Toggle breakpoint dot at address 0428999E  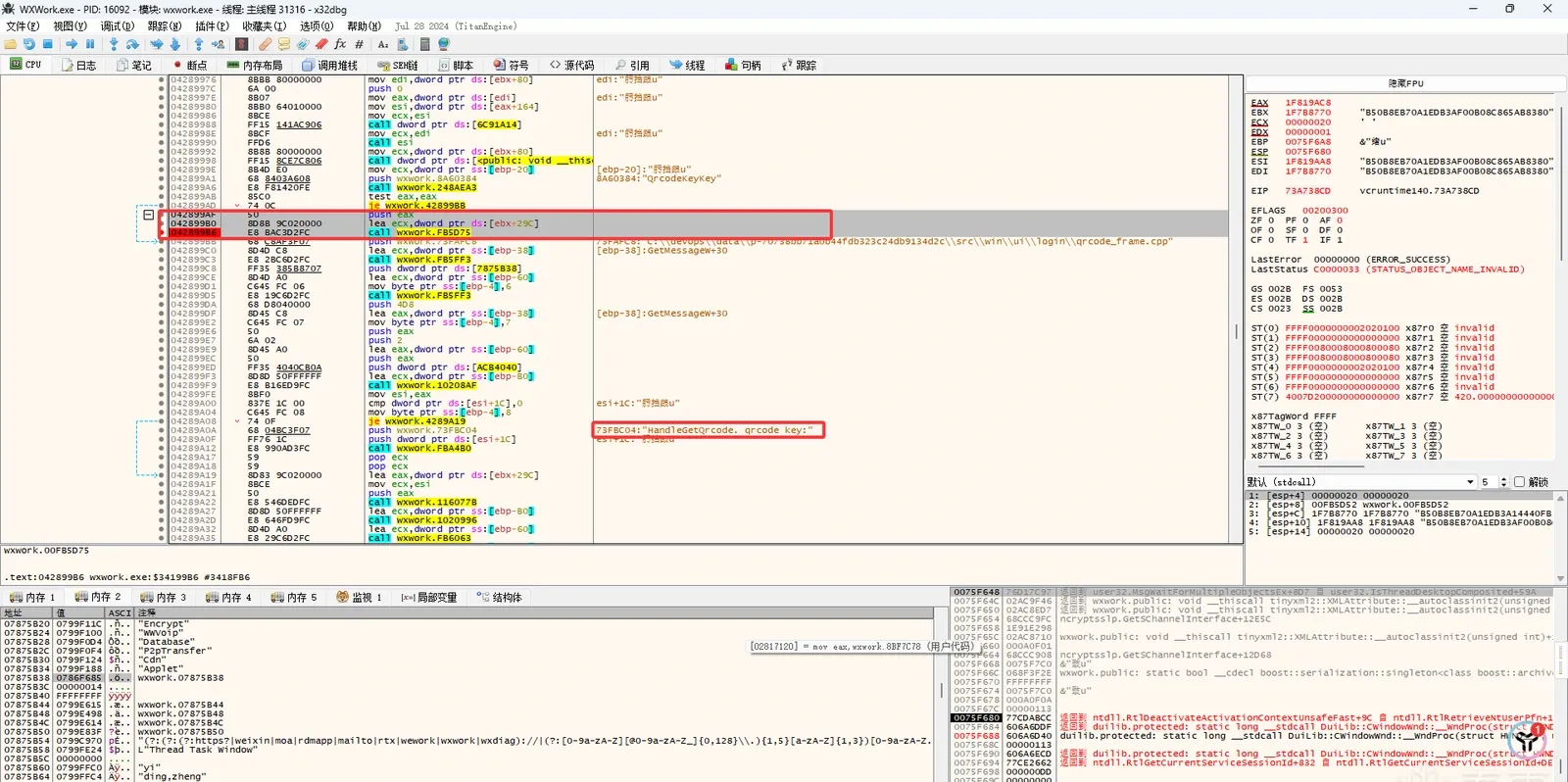[162, 170]
